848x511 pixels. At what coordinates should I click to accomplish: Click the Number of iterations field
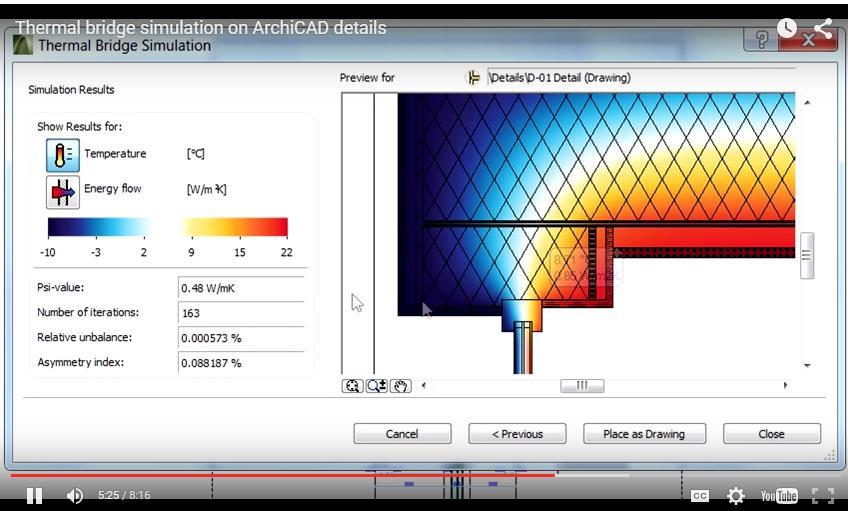tap(241, 313)
